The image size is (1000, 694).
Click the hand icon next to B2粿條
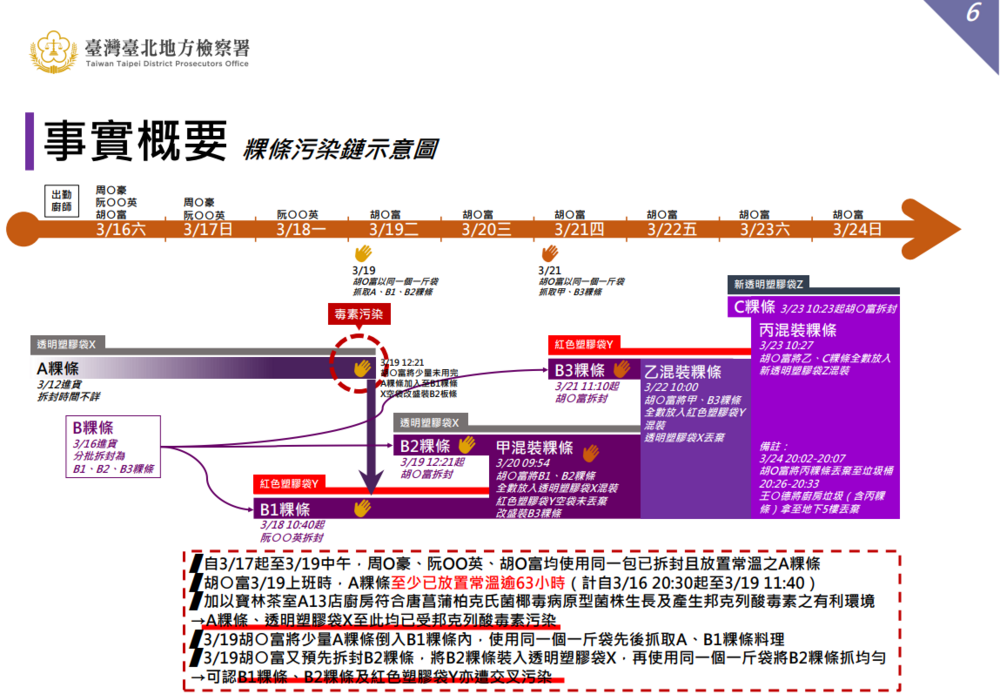pyautogui.click(x=467, y=445)
